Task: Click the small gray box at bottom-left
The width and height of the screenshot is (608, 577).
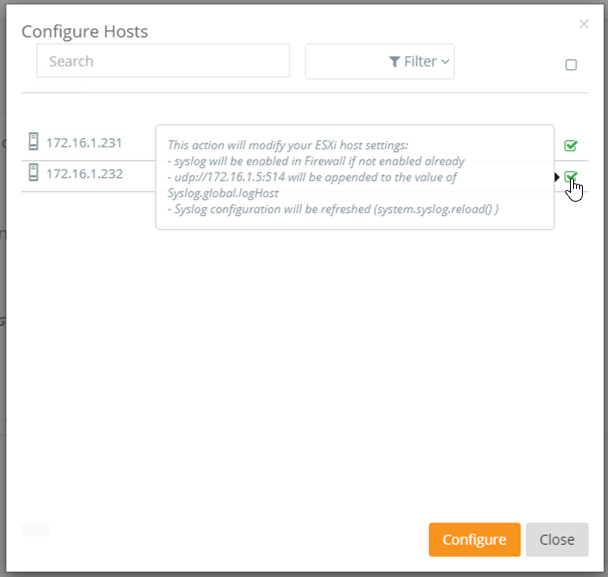Action: point(35,529)
